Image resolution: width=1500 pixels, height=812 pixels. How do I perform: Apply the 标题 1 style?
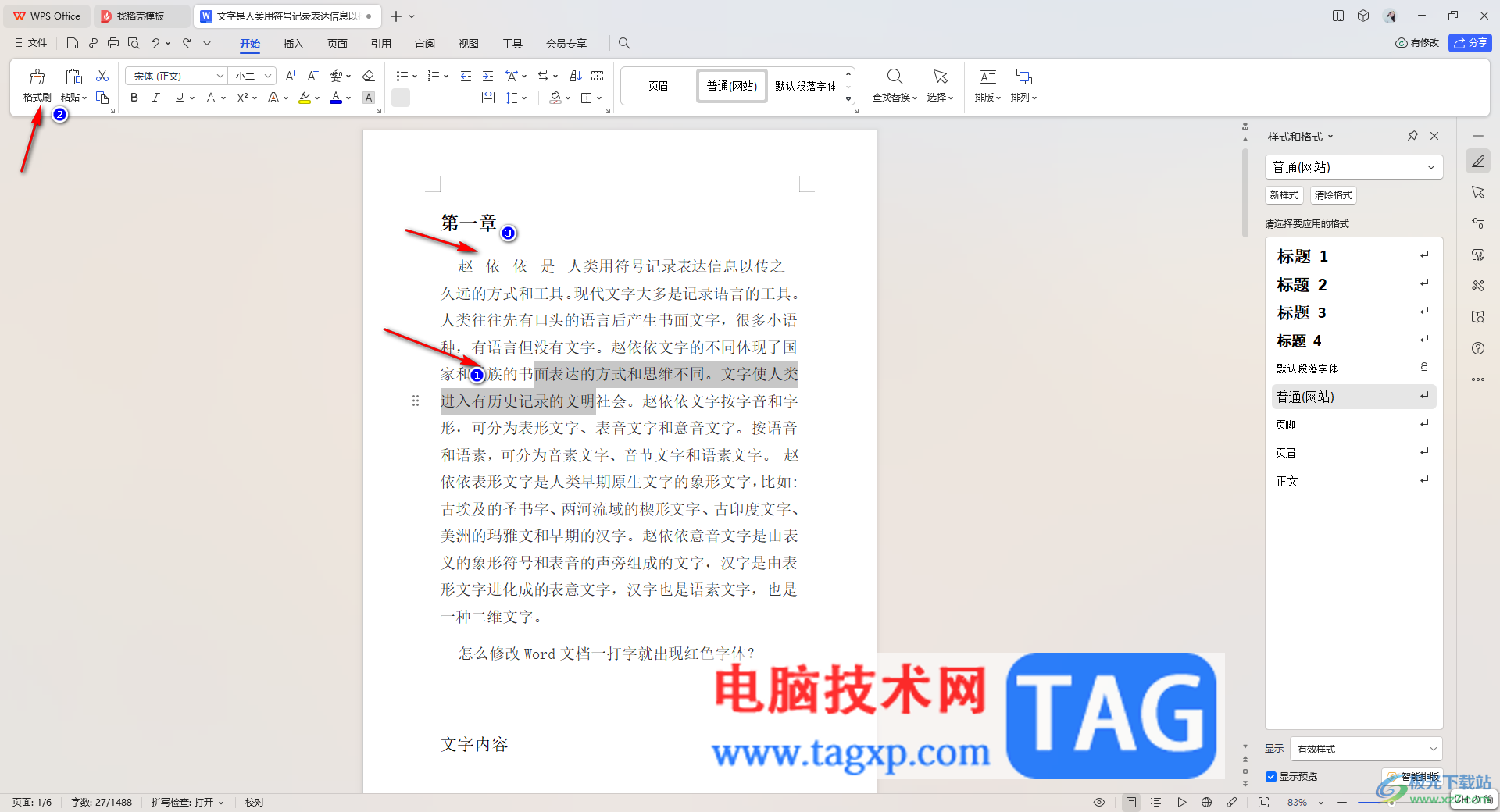pyautogui.click(x=1353, y=256)
